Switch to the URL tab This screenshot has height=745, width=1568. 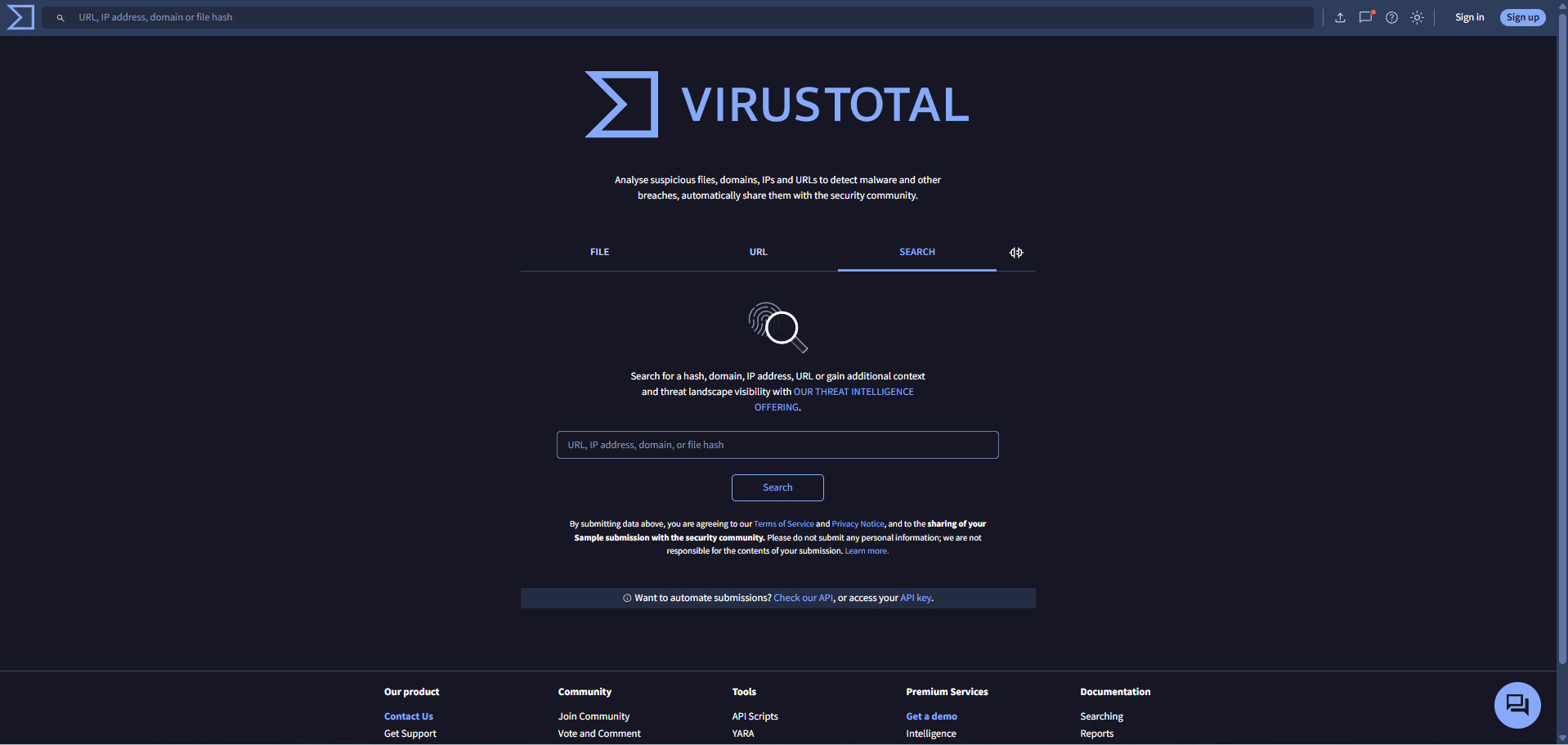[x=759, y=252]
